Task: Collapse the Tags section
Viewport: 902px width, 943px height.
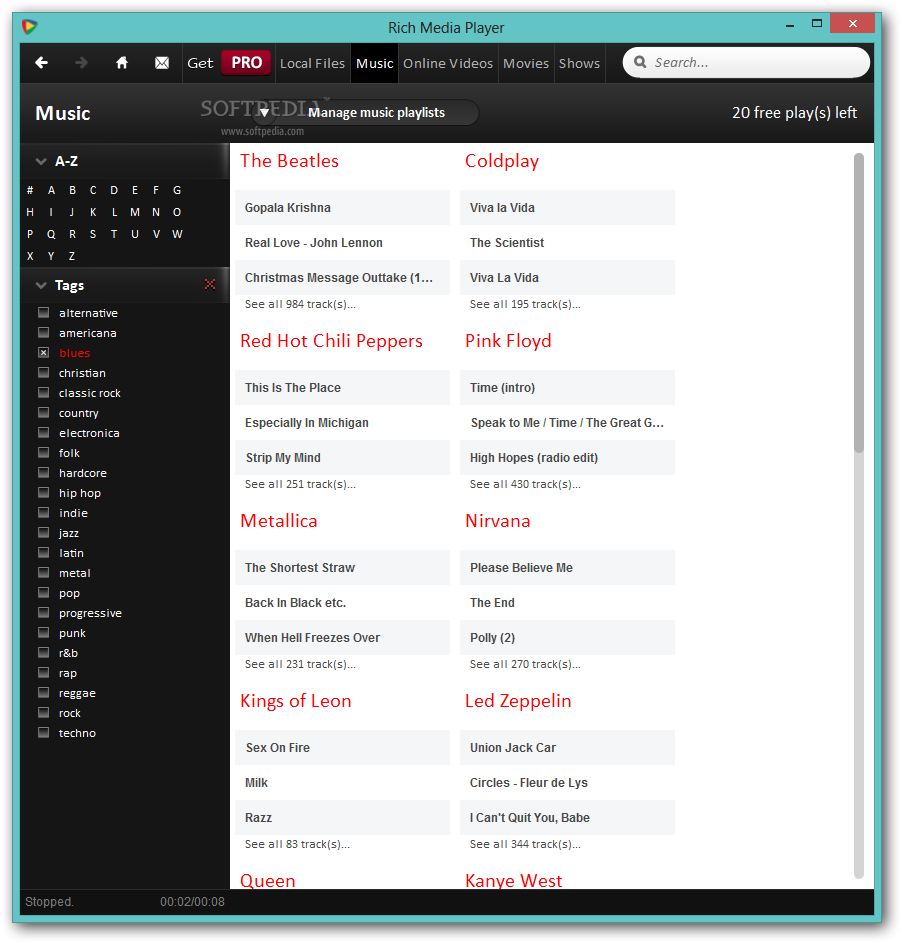Action: point(41,285)
